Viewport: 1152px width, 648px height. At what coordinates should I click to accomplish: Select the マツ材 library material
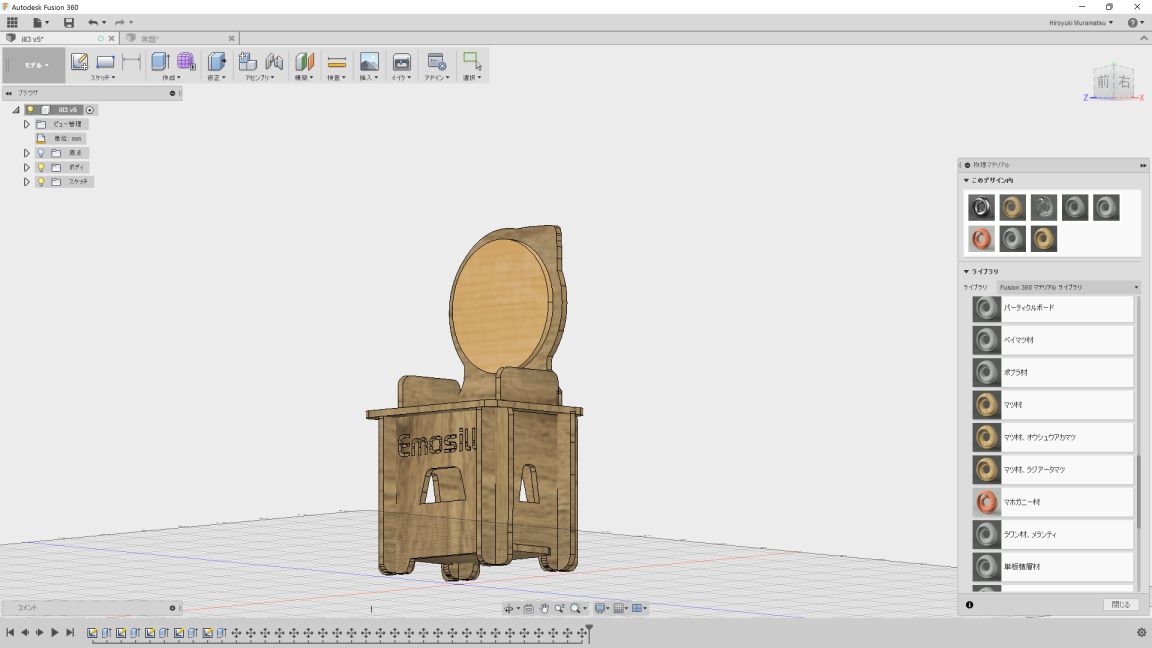[x=1053, y=405]
